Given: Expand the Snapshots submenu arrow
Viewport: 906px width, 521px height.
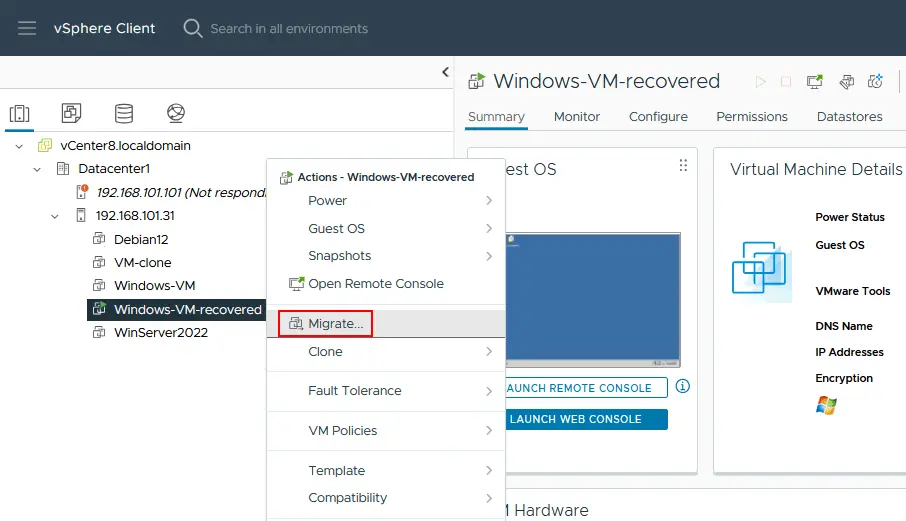Looking at the screenshot, I should (489, 256).
